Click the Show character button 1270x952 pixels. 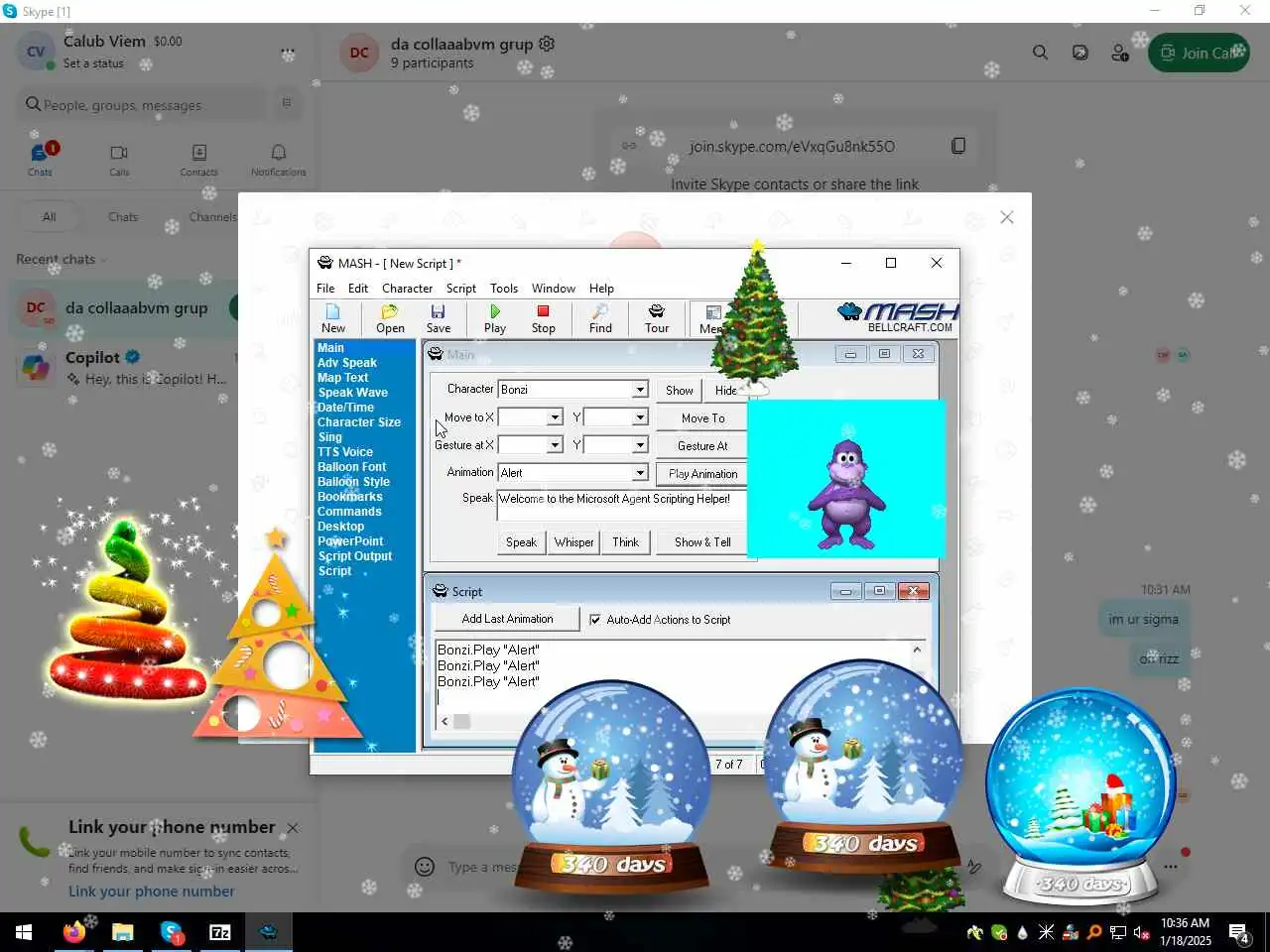679,391
